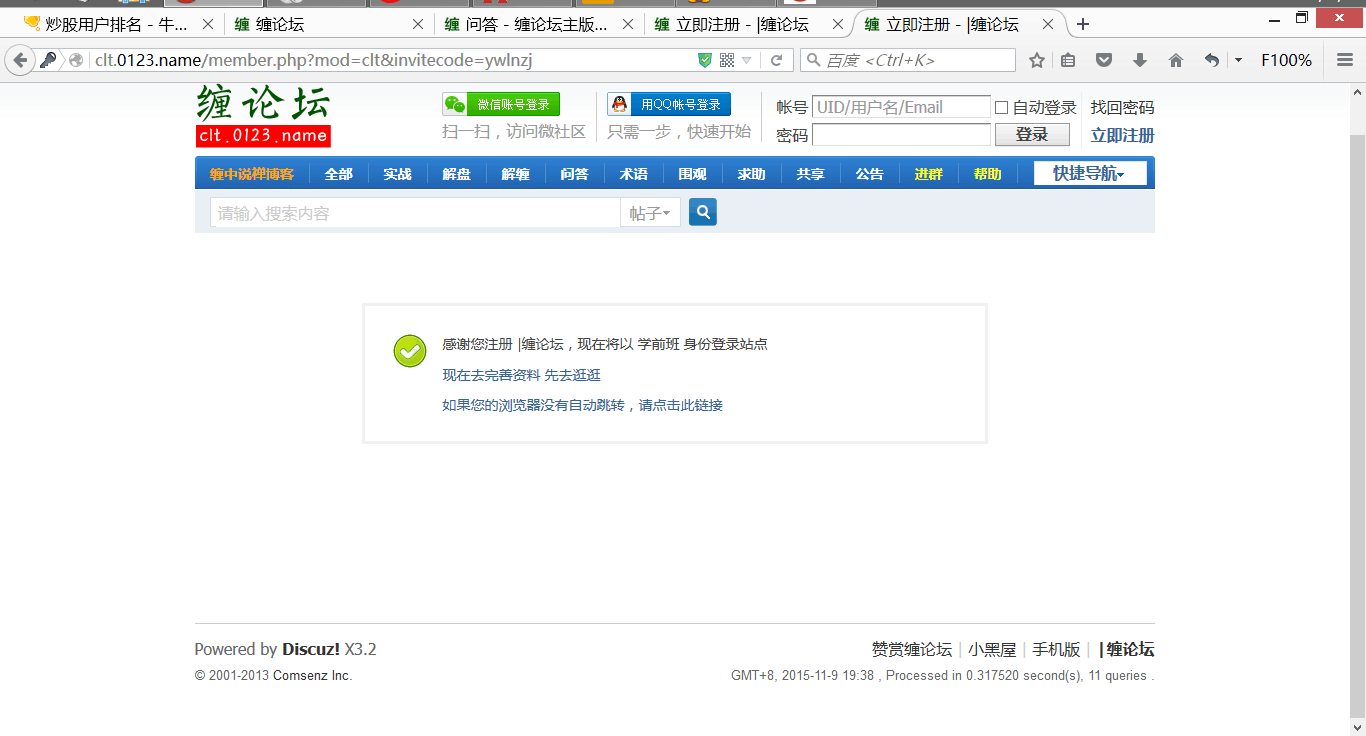Open the 帖子 search type dropdown
The width and height of the screenshot is (1366, 736).
pyautogui.click(x=650, y=213)
